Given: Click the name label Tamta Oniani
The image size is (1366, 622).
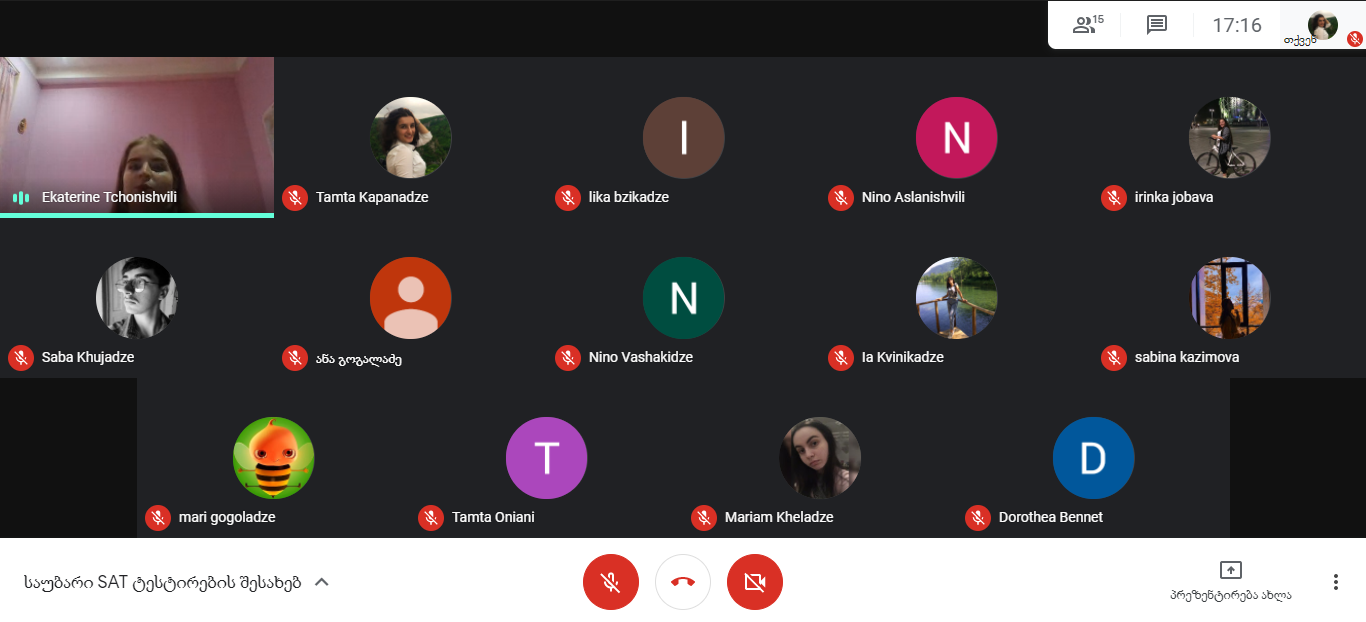Looking at the screenshot, I should point(493,518).
